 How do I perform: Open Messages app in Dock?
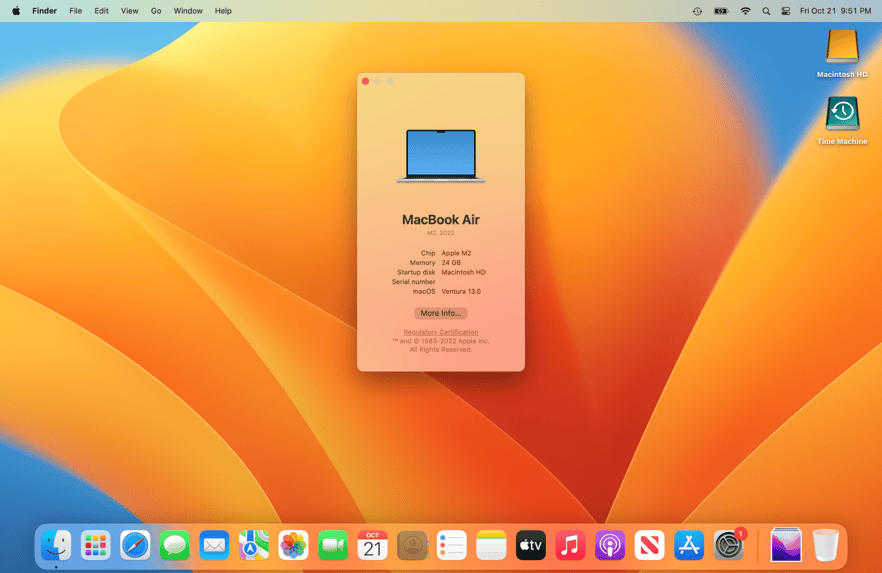[x=174, y=545]
